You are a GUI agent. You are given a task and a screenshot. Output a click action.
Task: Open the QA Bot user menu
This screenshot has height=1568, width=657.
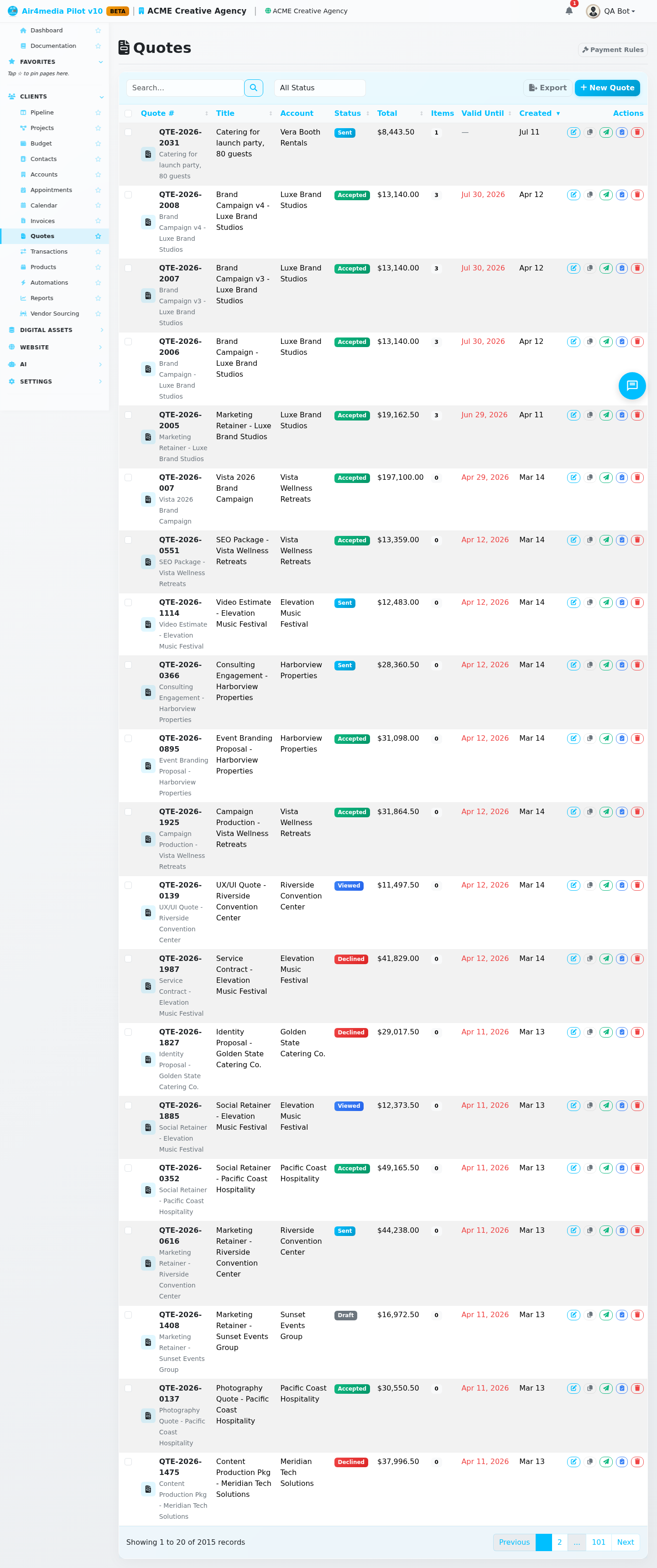point(611,11)
